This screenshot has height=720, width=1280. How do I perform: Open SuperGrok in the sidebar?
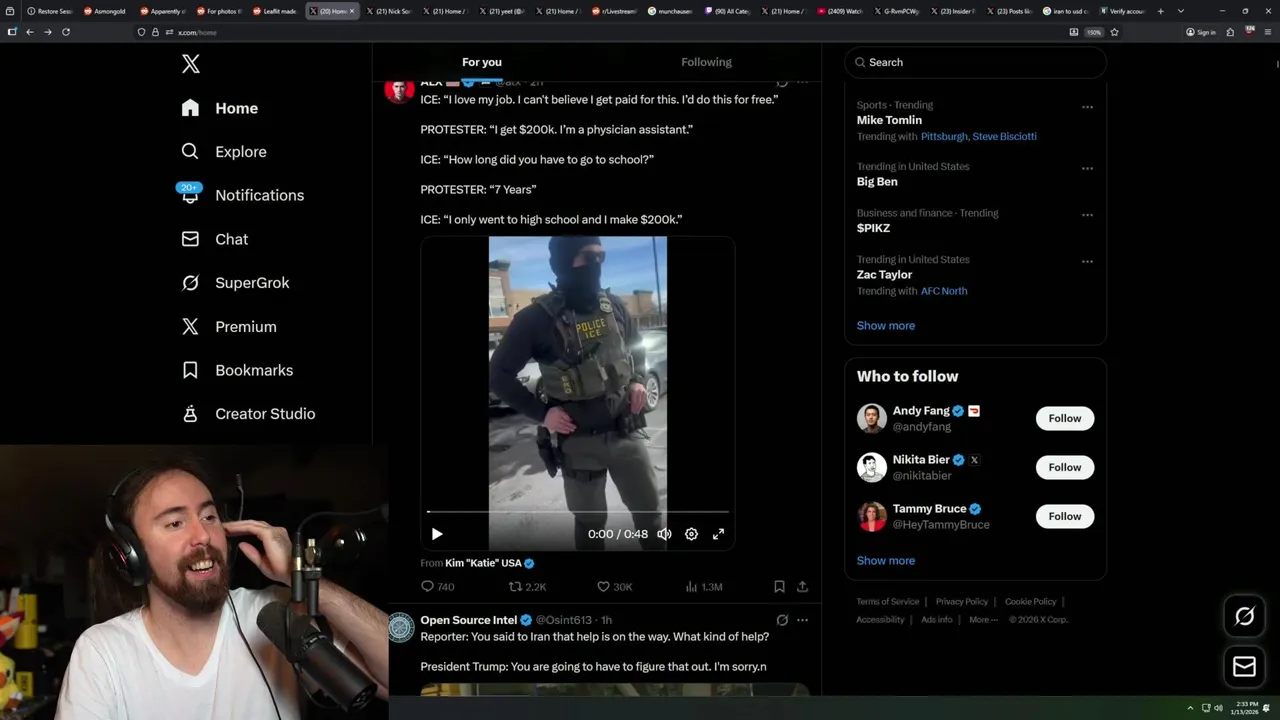coord(235,283)
